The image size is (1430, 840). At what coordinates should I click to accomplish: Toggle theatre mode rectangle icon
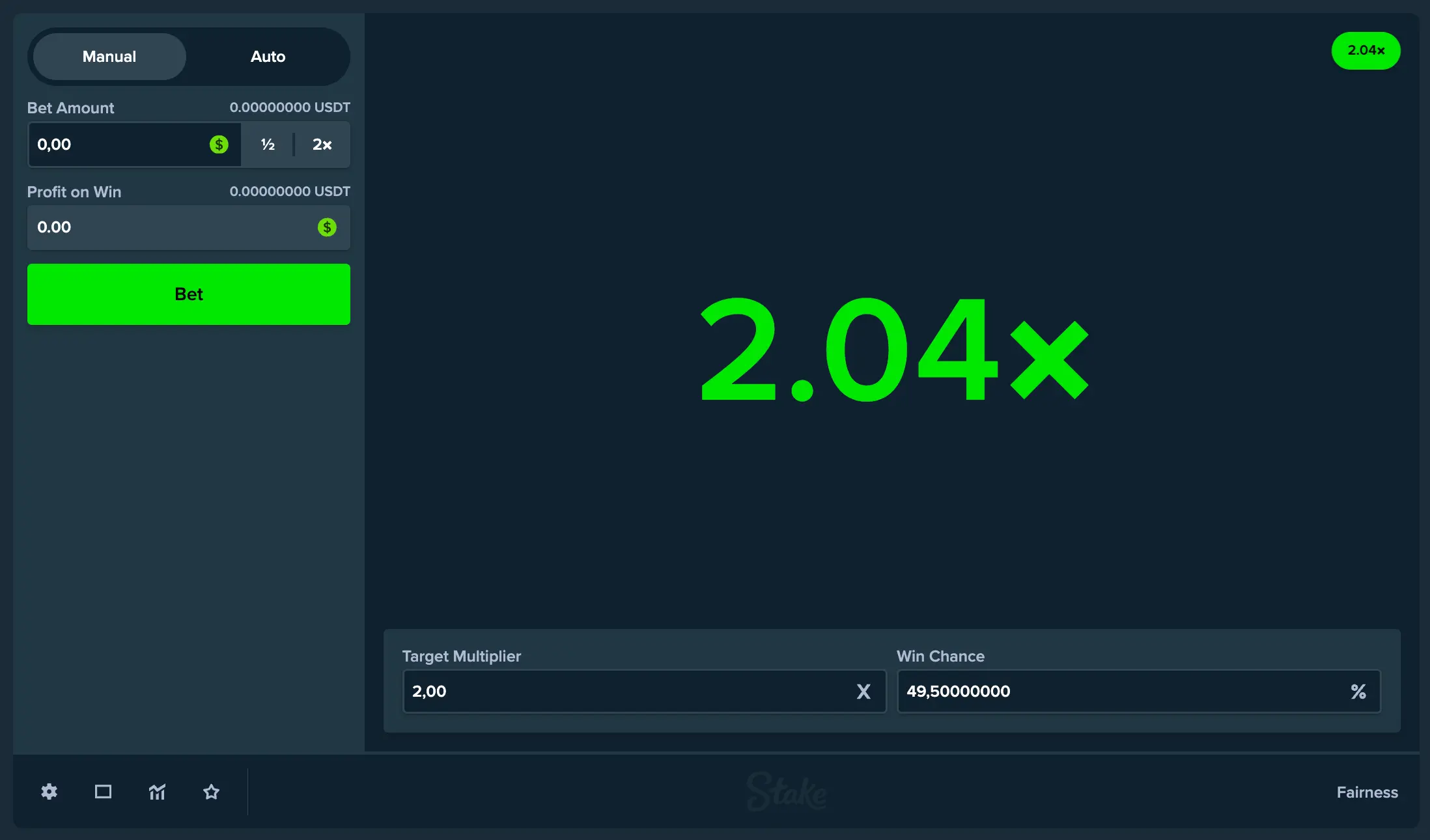tap(103, 792)
